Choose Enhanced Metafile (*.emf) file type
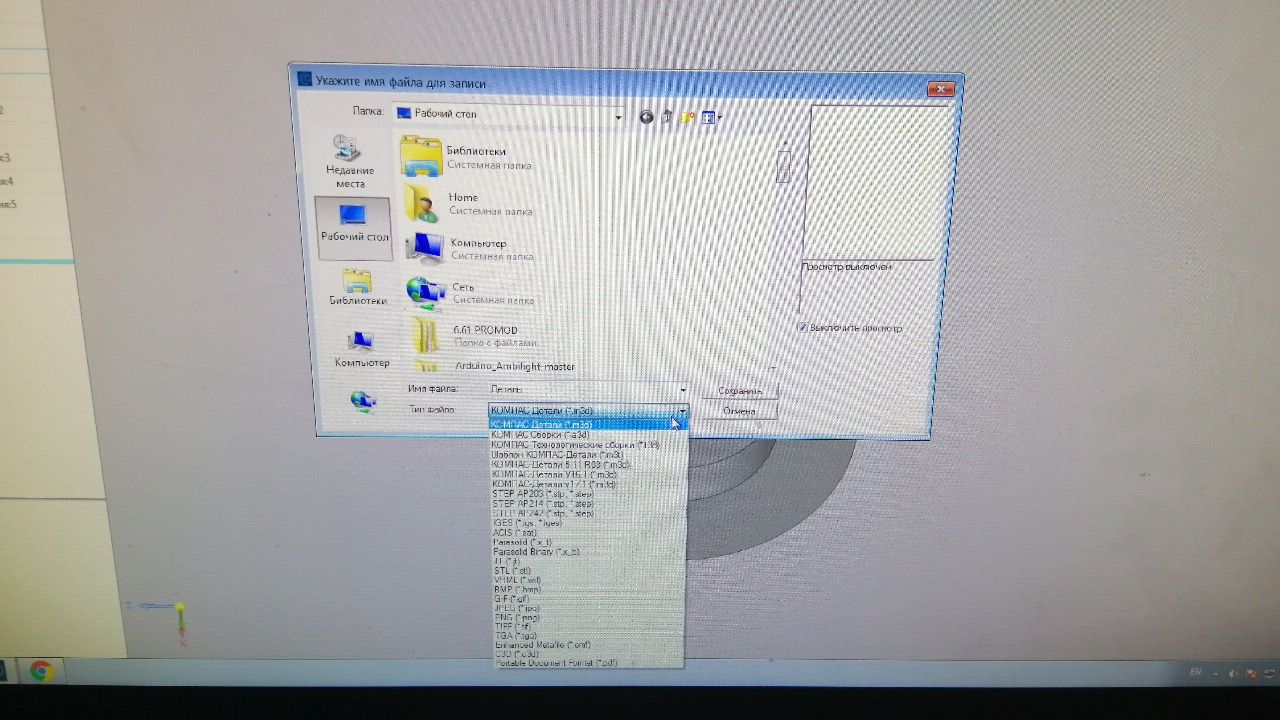 point(588,645)
